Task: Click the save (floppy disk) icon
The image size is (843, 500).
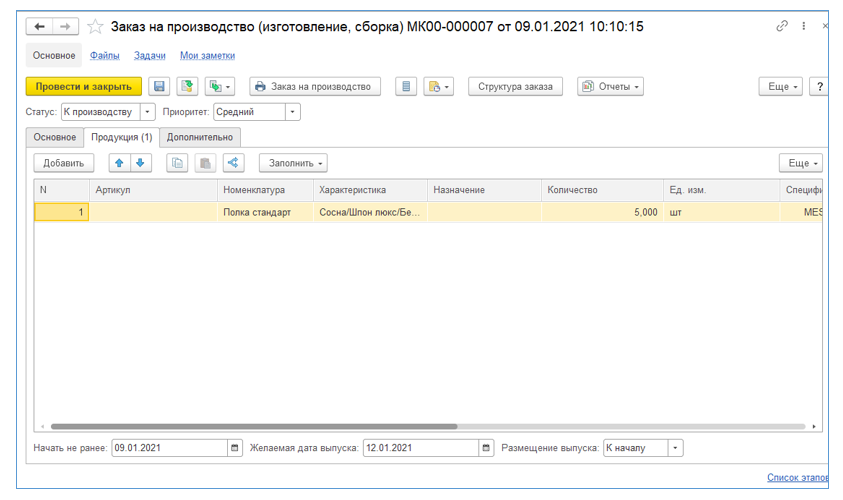Action: click(x=160, y=87)
